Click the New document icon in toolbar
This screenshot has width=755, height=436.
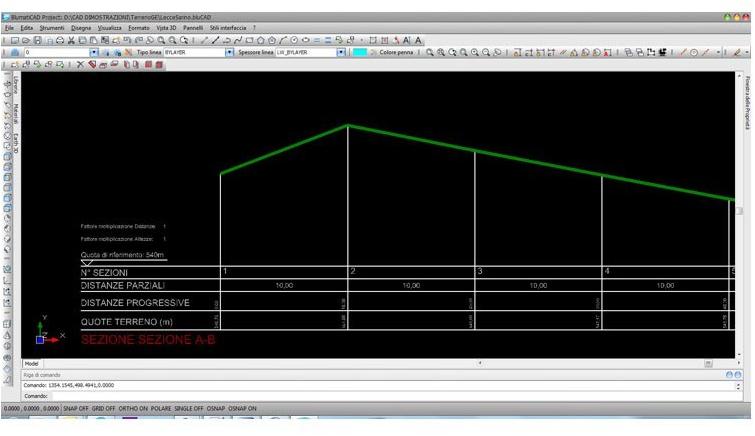15,40
